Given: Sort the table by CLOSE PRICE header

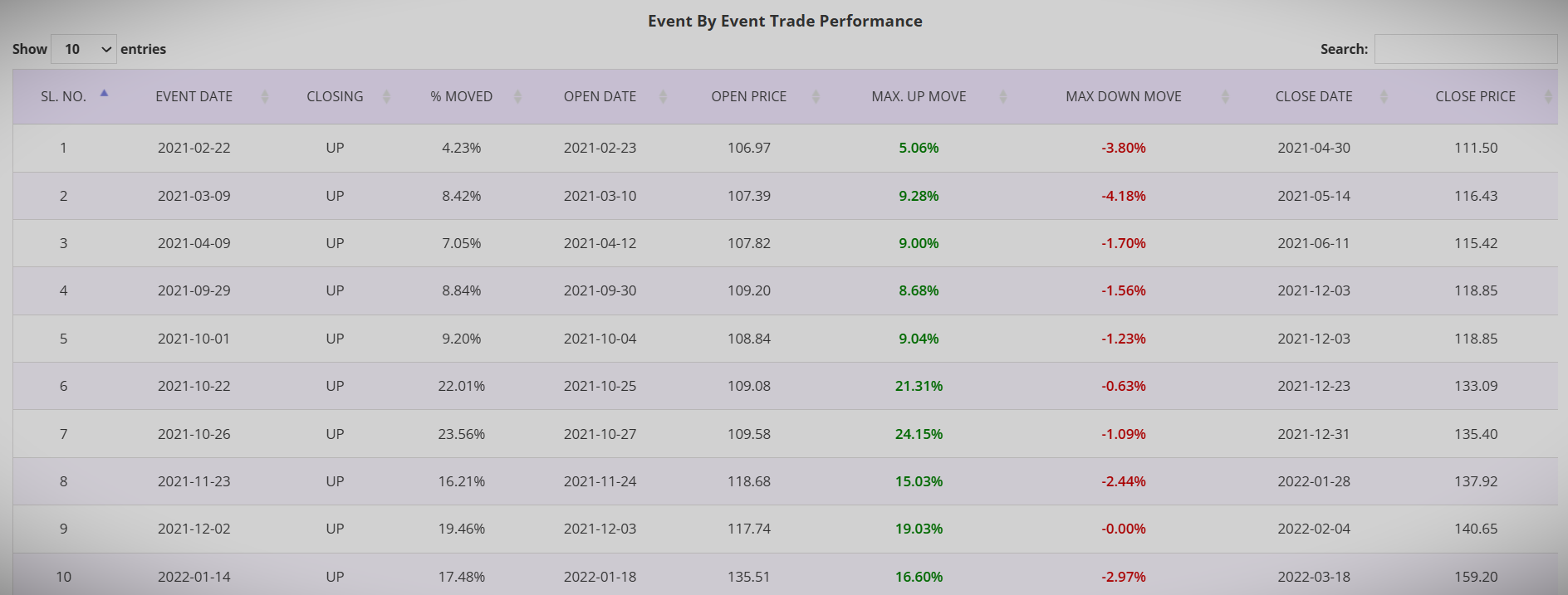Looking at the screenshot, I should (1475, 95).
